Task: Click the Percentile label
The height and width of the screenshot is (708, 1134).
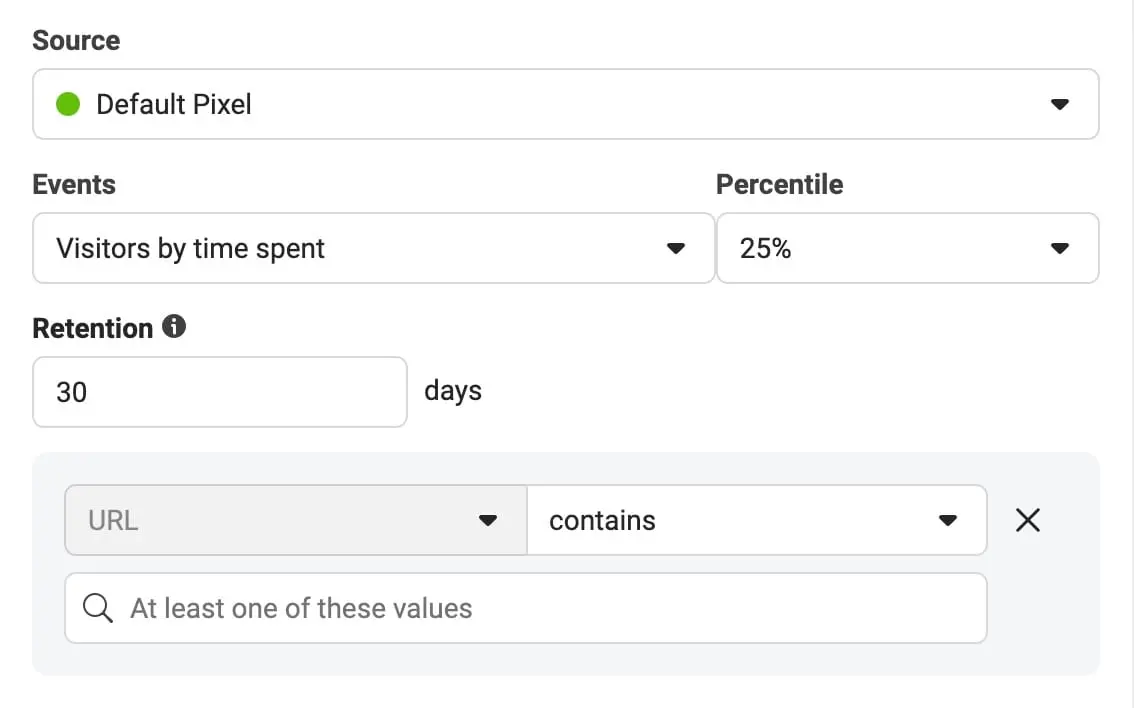Action: coord(779,185)
